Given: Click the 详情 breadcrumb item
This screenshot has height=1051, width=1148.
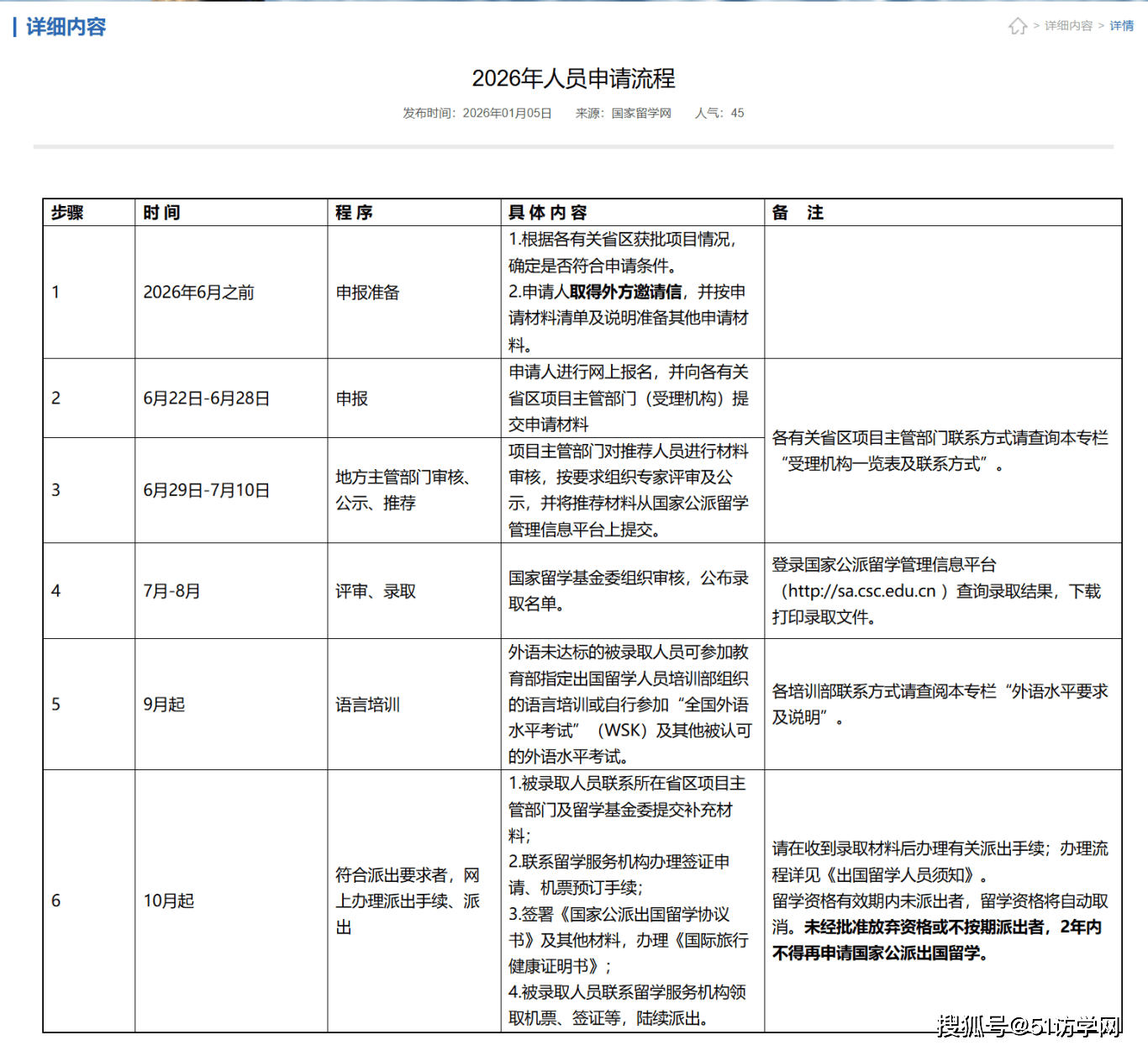Looking at the screenshot, I should pyautogui.click(x=1121, y=26).
